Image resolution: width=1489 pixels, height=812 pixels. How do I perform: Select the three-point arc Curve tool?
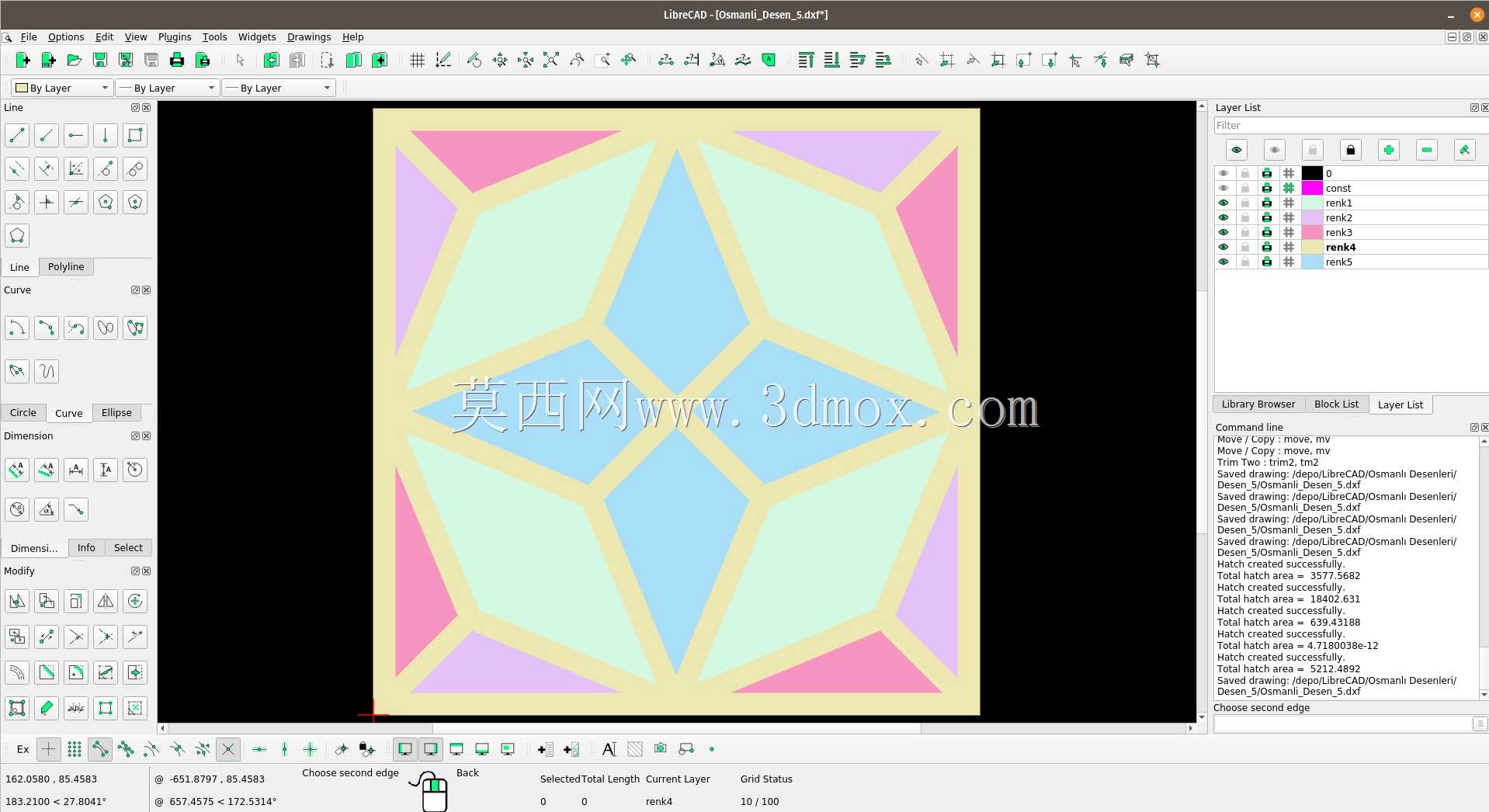[x=47, y=328]
